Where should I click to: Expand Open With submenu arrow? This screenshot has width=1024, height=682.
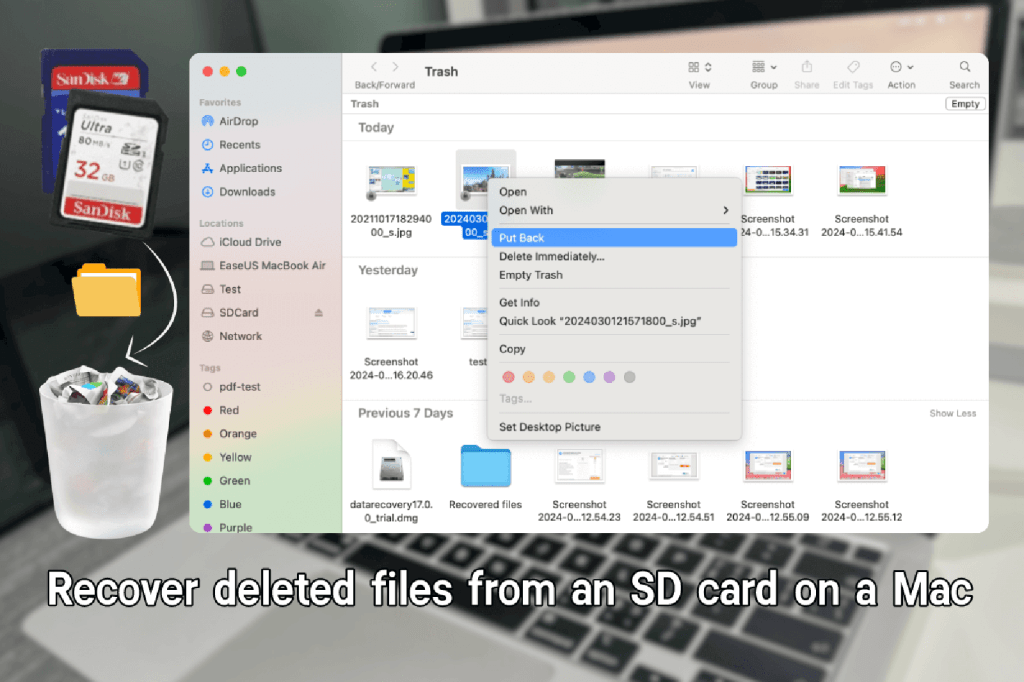point(726,210)
